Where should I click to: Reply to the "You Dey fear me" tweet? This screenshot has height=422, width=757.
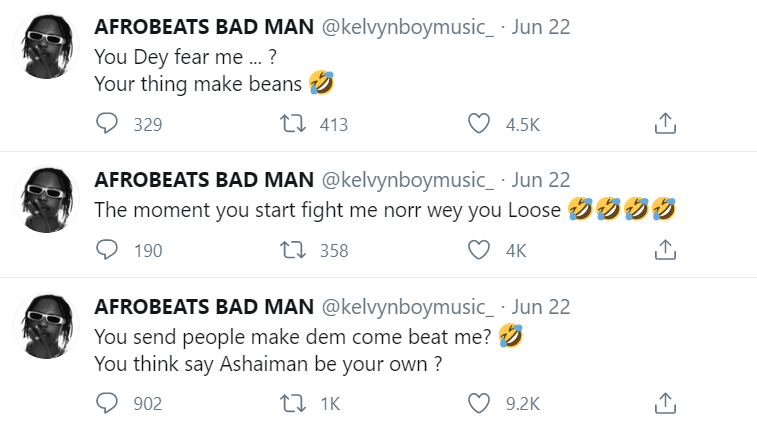[x=107, y=124]
